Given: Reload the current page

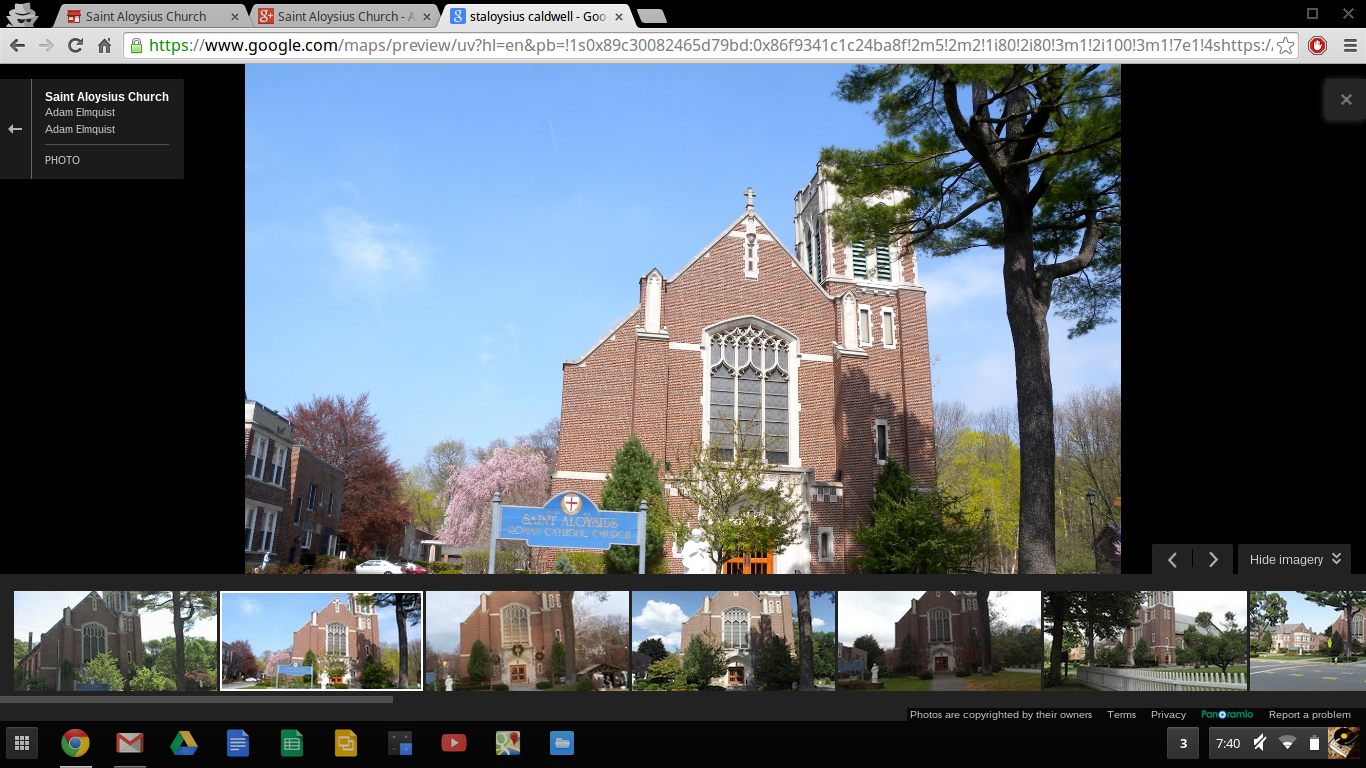Looking at the screenshot, I should pos(75,45).
